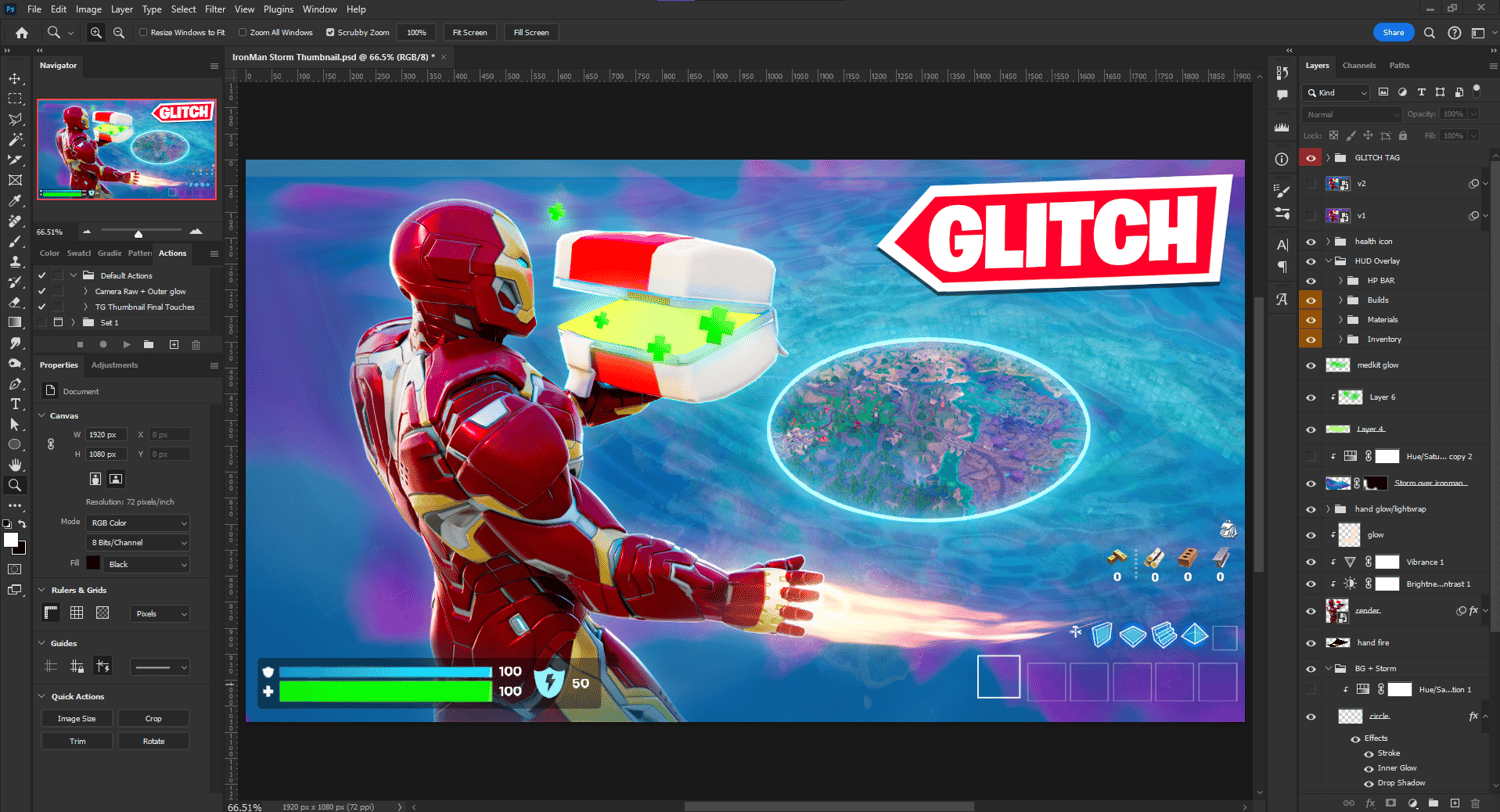Select the Eraser tool
The image size is (1500, 812).
[x=15, y=302]
